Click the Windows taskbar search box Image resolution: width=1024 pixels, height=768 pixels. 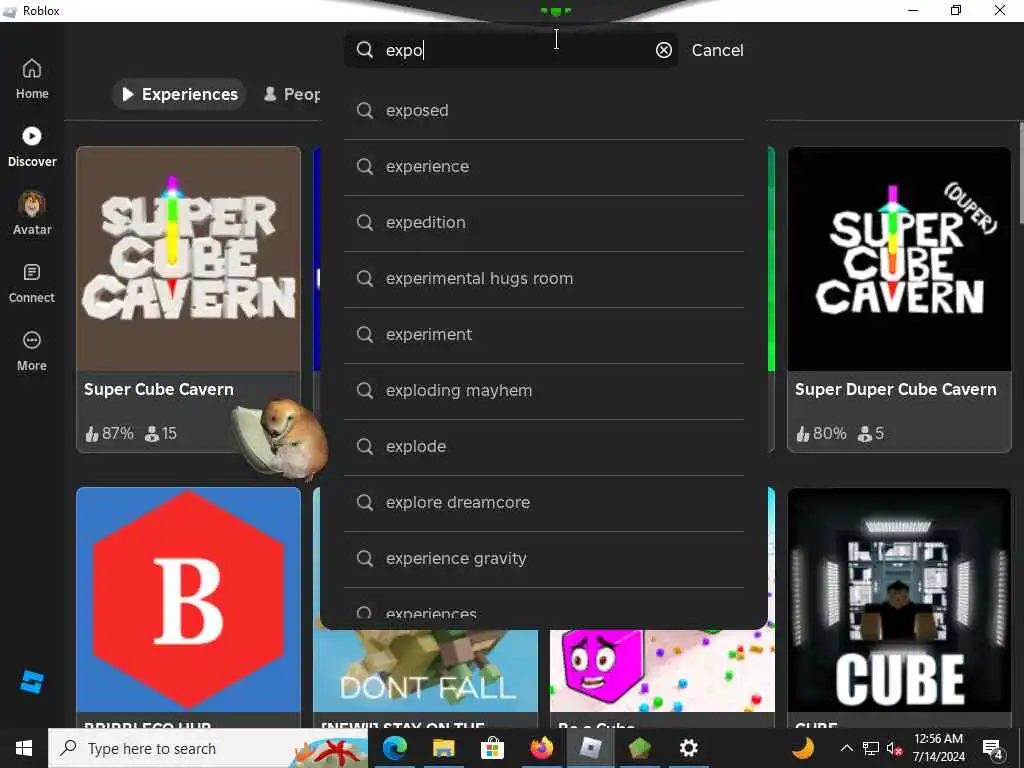[208, 748]
